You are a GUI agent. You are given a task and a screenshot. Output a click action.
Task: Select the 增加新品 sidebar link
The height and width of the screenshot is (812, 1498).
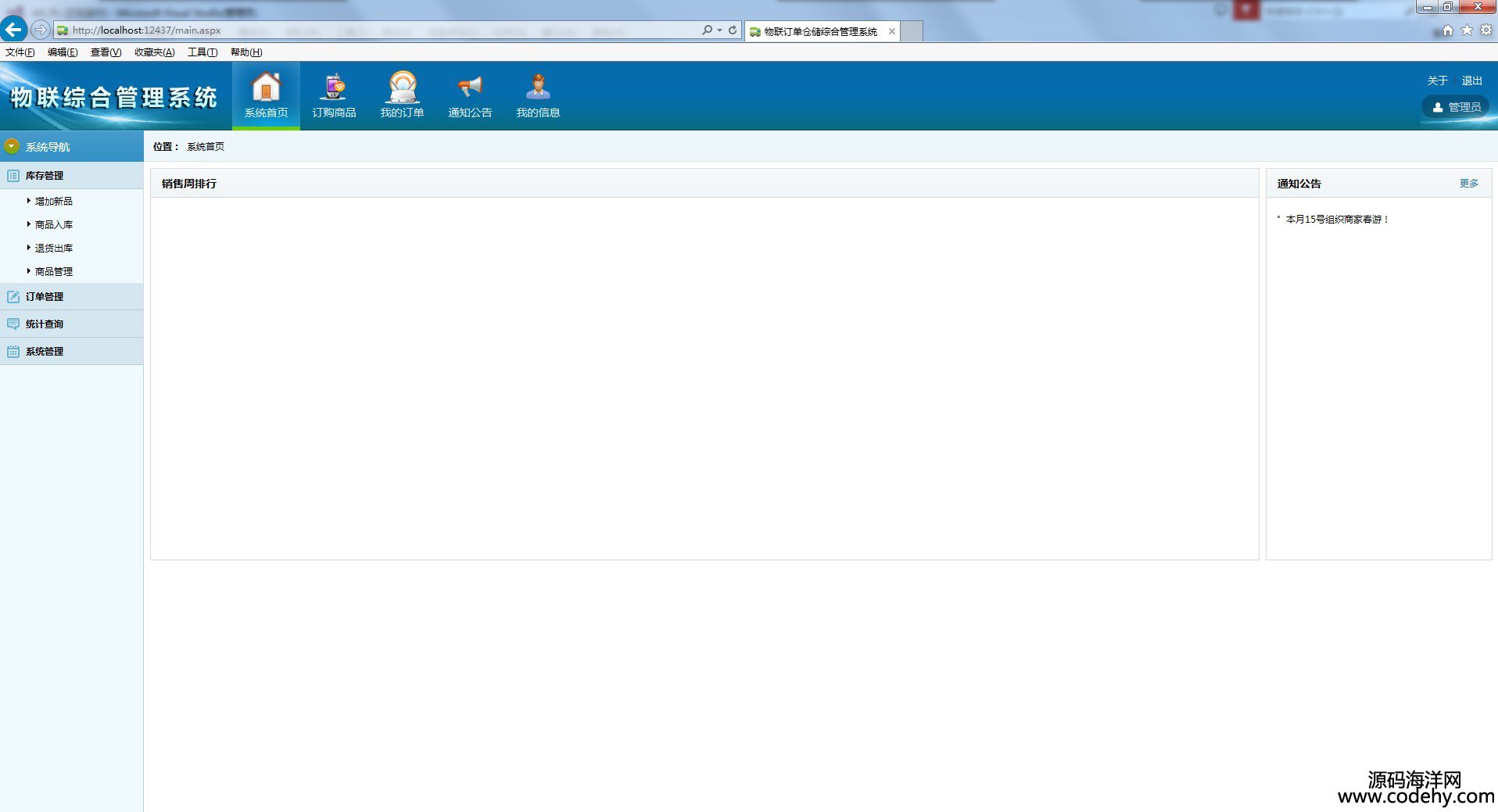(54, 202)
